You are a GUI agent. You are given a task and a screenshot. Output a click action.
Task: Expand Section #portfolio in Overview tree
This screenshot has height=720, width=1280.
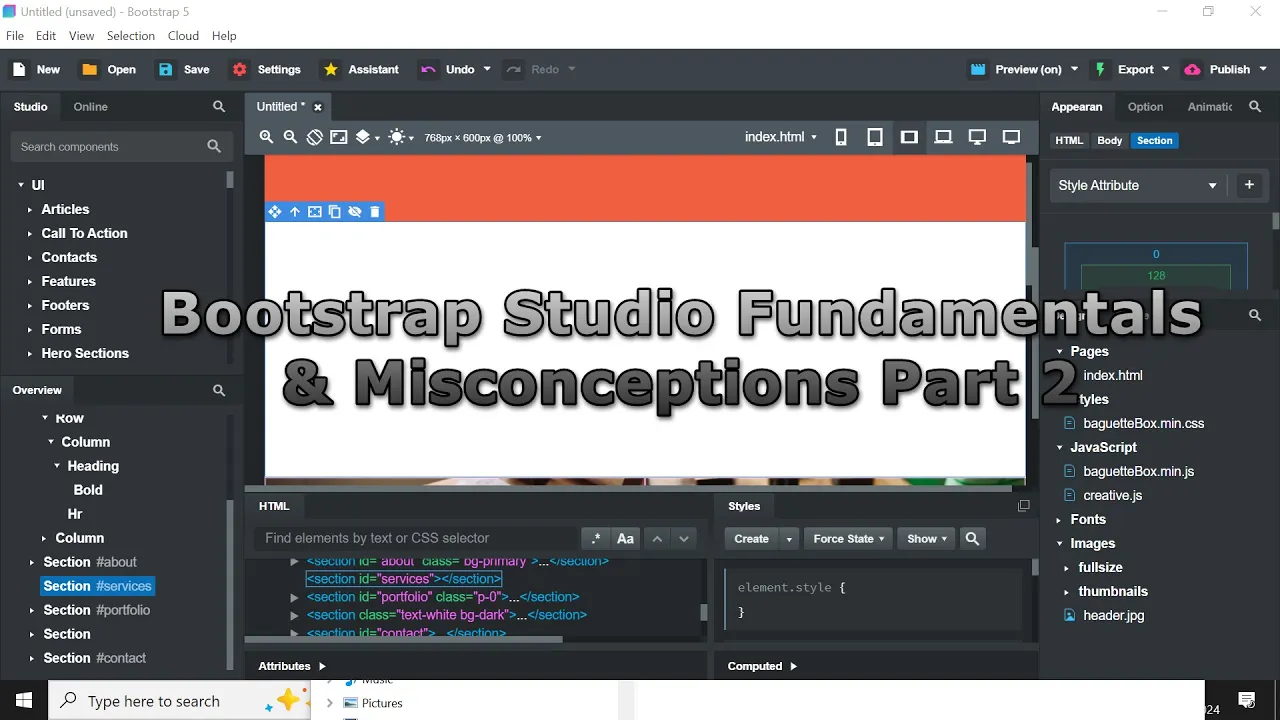[x=32, y=610]
